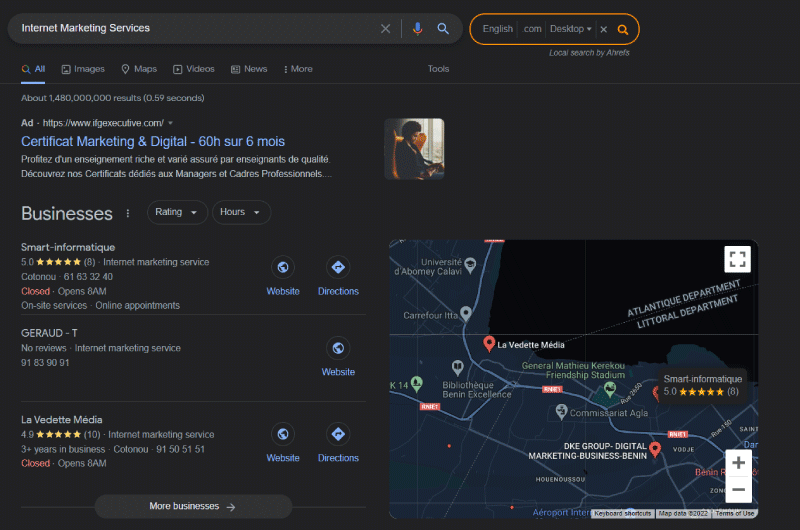Click the 'Local search by Ahrefs' label

589,53
